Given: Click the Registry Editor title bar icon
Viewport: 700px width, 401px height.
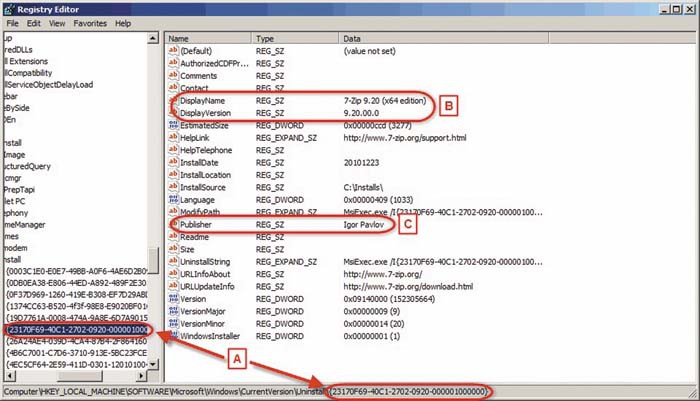Looking at the screenshot, I should coord(10,7).
